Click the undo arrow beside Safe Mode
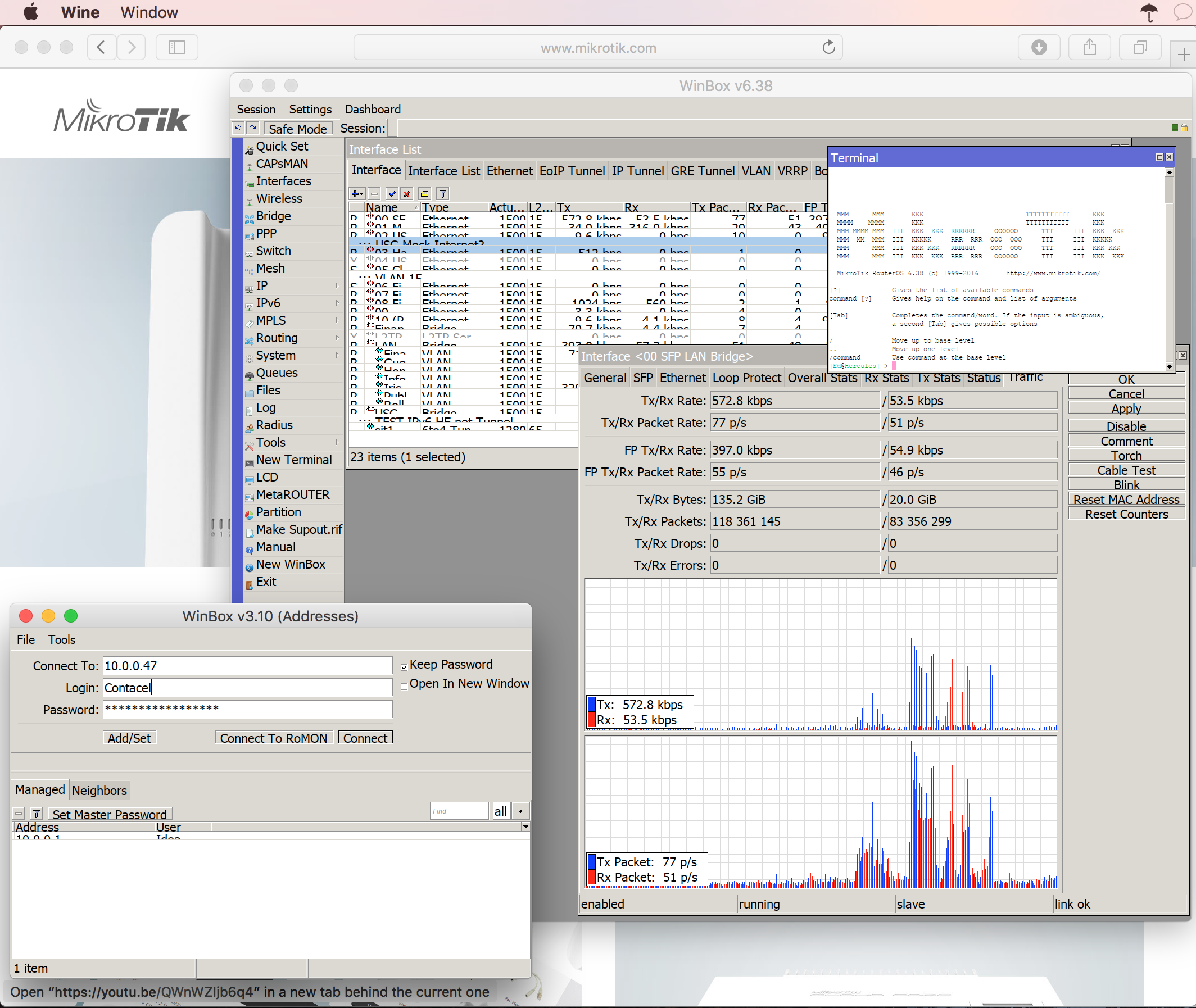The image size is (1196, 1008). (x=238, y=128)
